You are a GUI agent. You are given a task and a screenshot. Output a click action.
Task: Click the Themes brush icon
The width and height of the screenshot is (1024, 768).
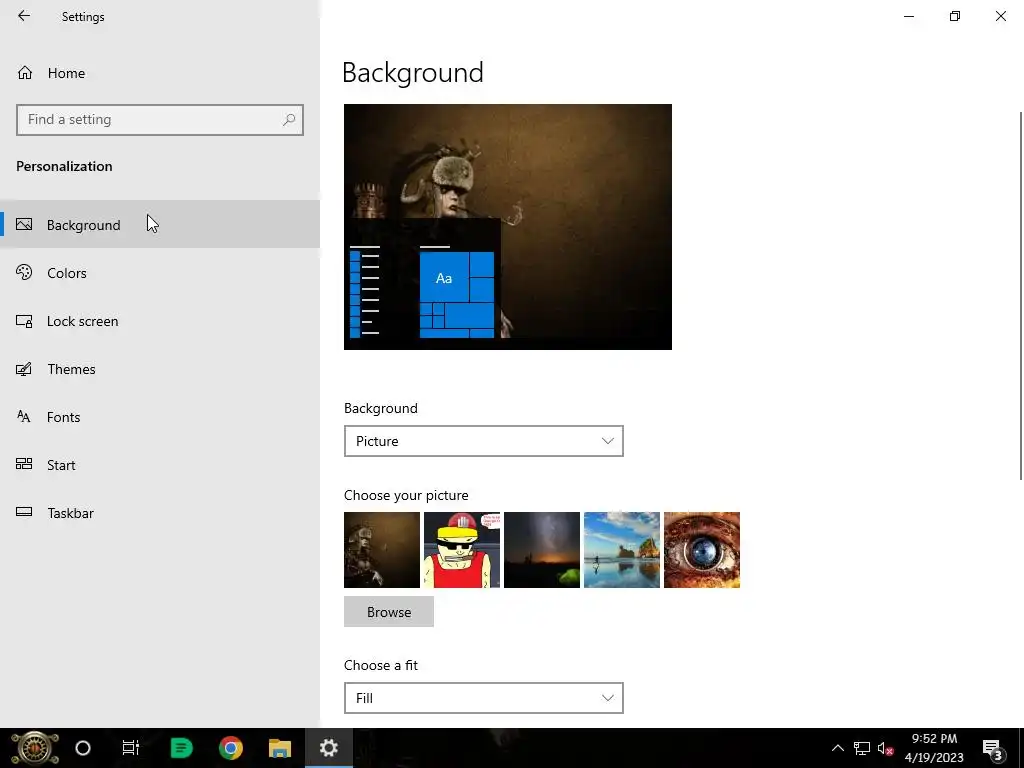24,369
